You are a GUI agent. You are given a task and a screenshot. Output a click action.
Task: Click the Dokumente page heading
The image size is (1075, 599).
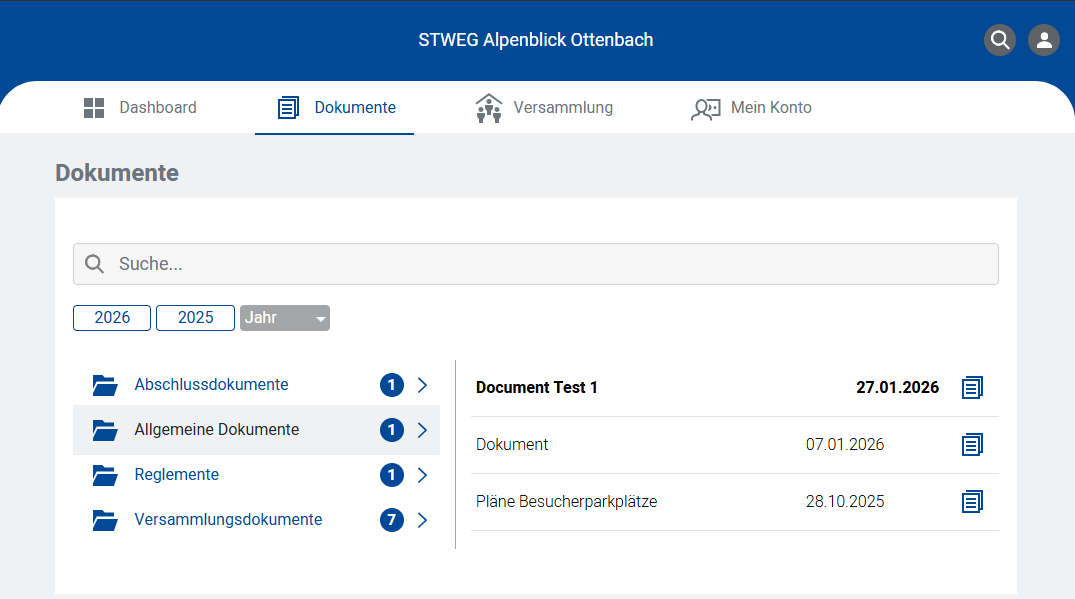pyautogui.click(x=117, y=173)
